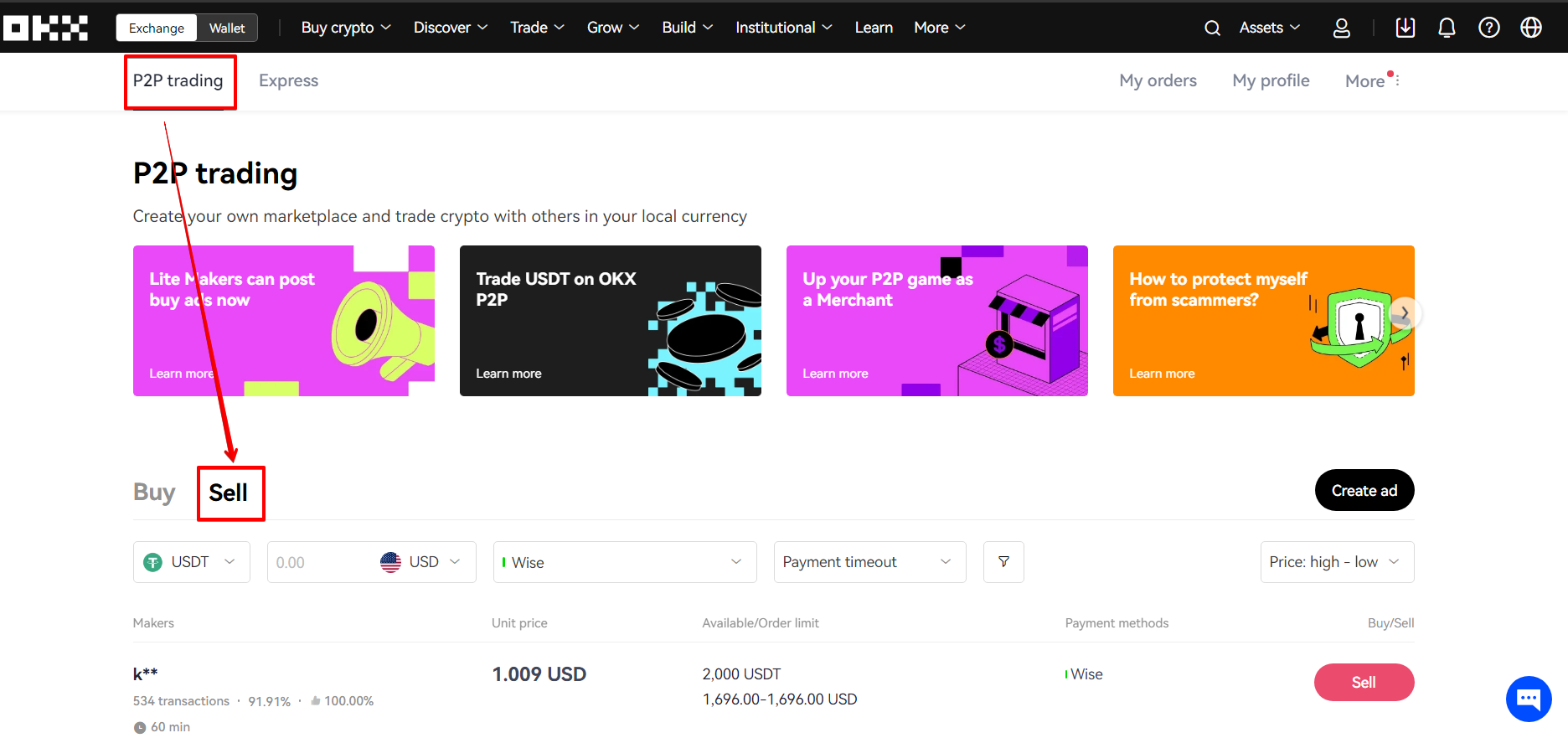Open the live chat support bubble
1568x738 pixels.
pyautogui.click(x=1529, y=698)
